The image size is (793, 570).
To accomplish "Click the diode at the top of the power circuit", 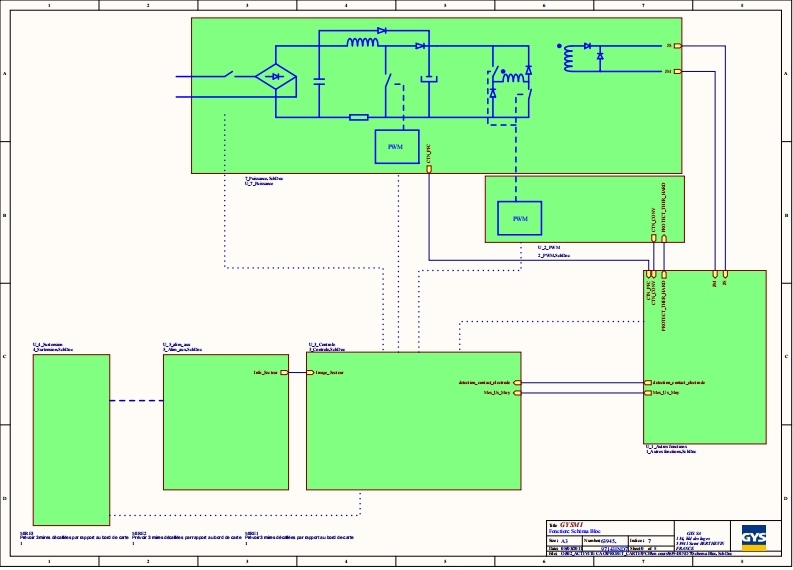I will click(x=382, y=31).
